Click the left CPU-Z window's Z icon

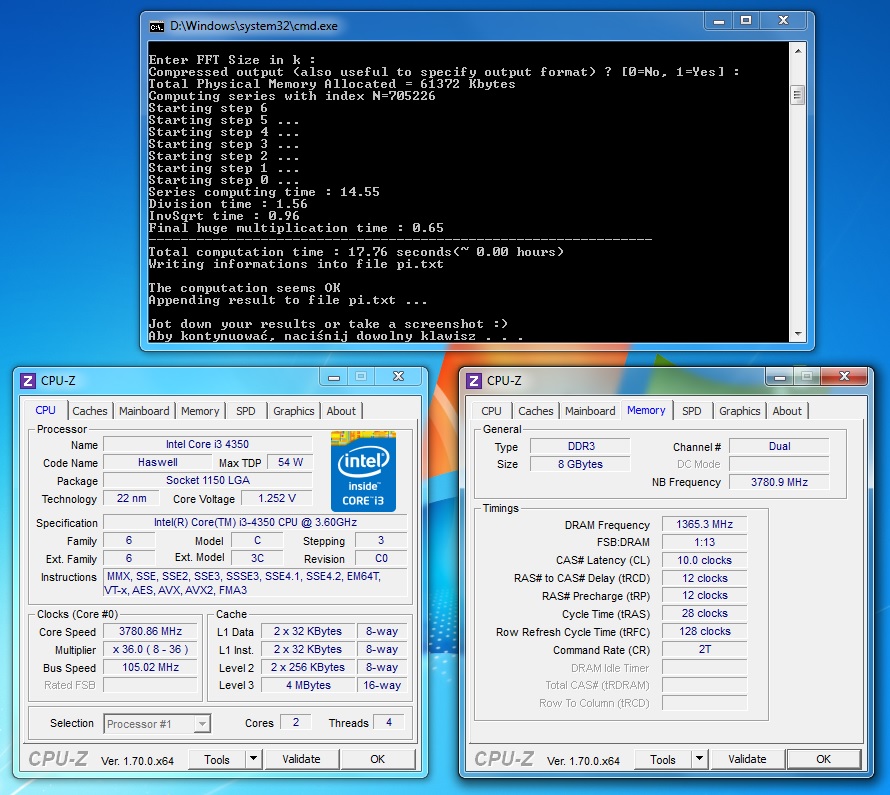[x=28, y=380]
